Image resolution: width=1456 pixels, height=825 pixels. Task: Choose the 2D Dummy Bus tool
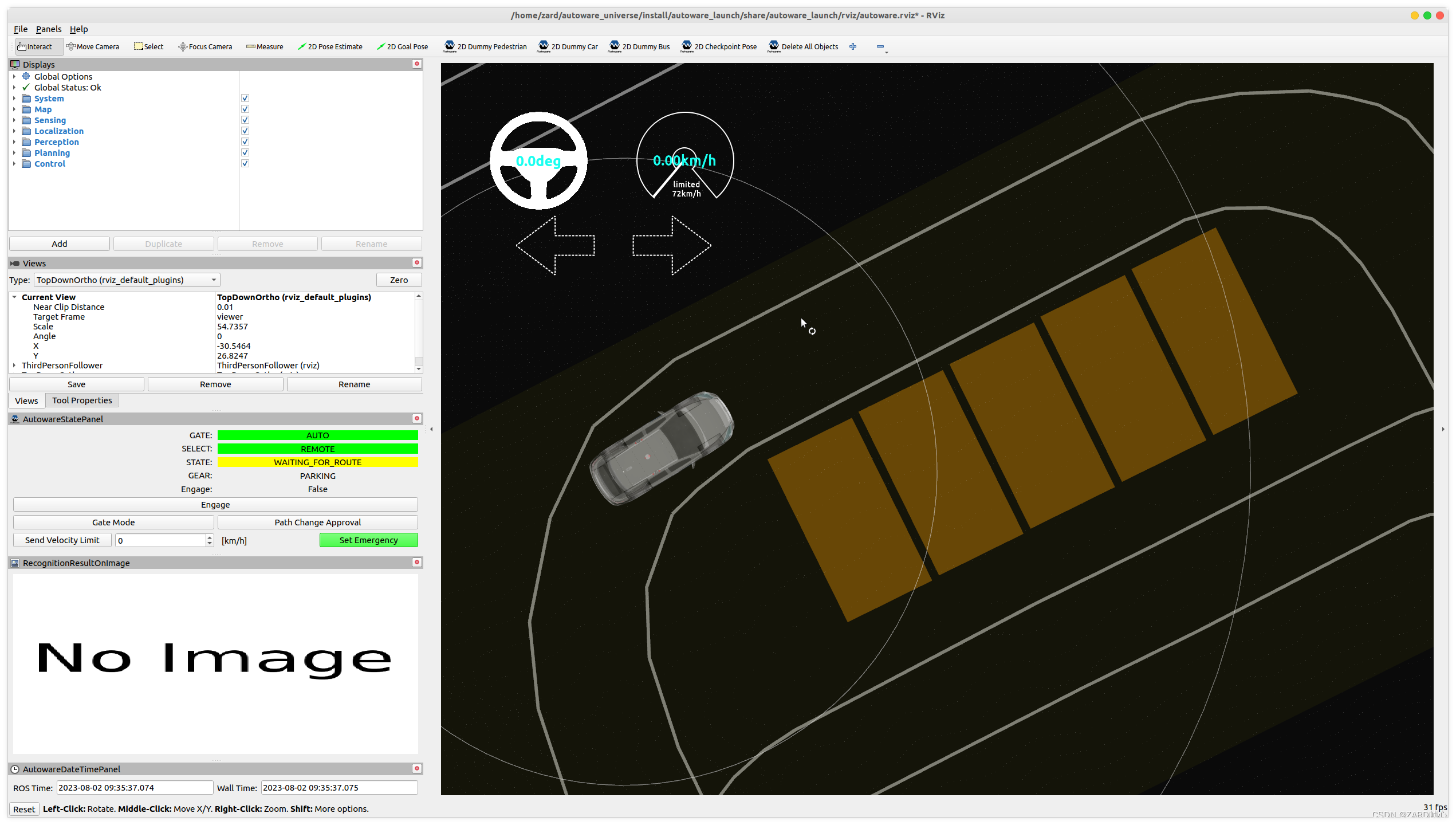coord(639,46)
